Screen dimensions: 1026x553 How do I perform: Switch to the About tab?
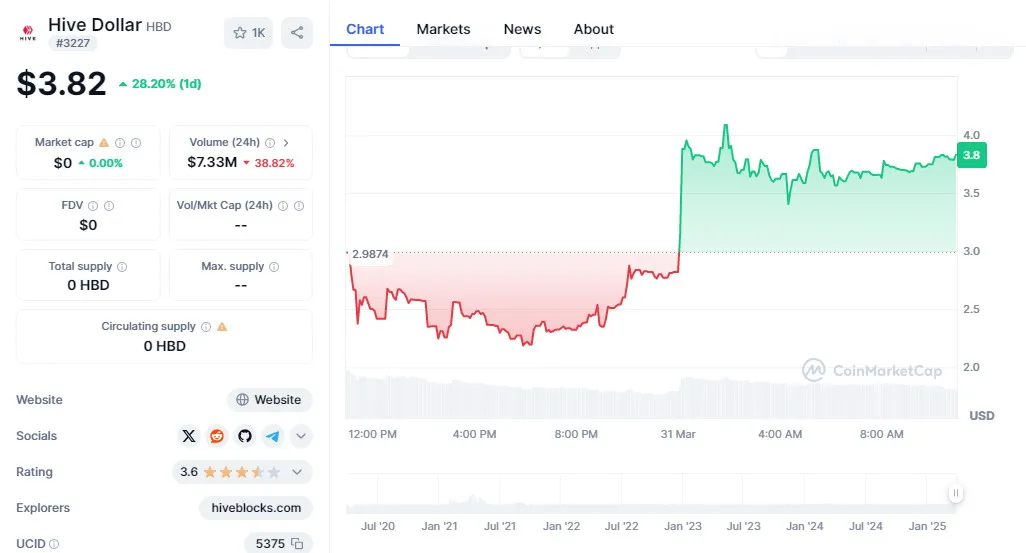pos(593,29)
